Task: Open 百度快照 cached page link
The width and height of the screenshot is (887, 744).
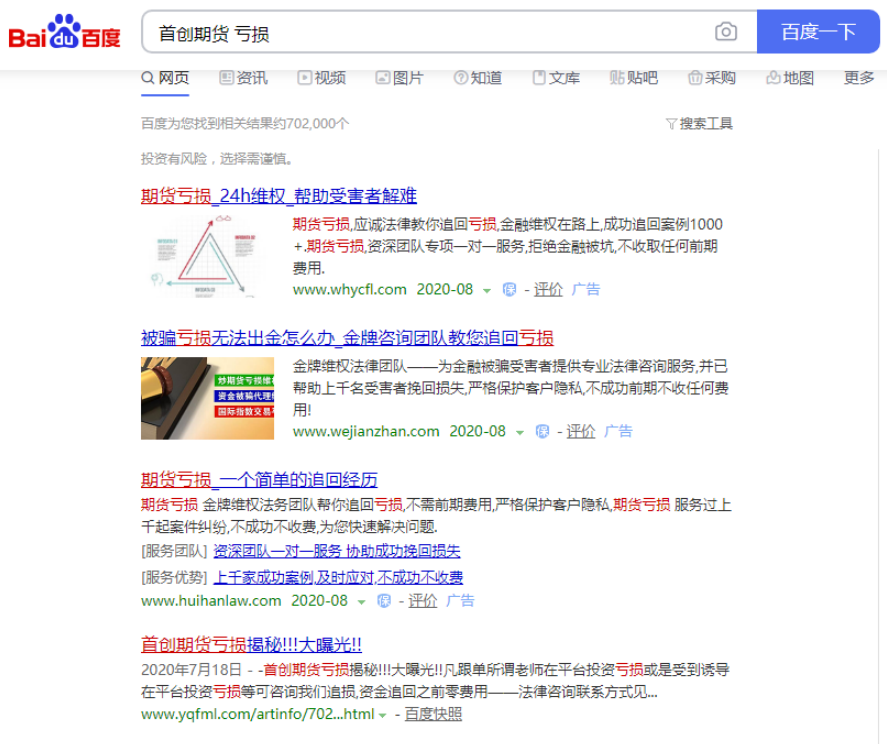Action: [x=433, y=714]
